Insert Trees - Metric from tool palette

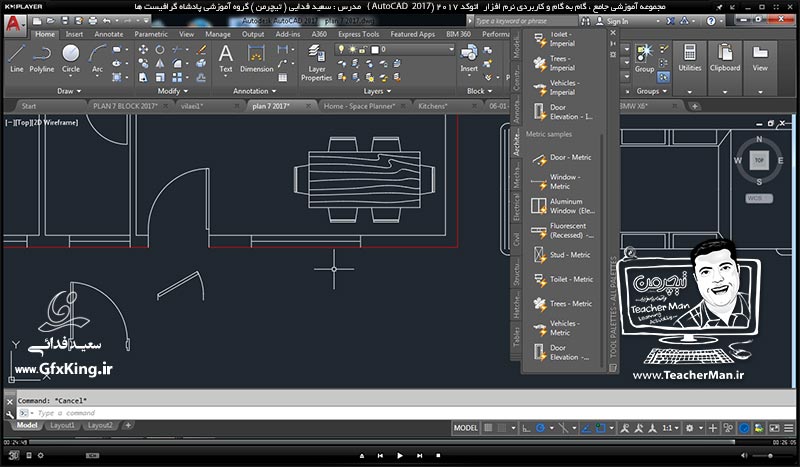point(561,304)
